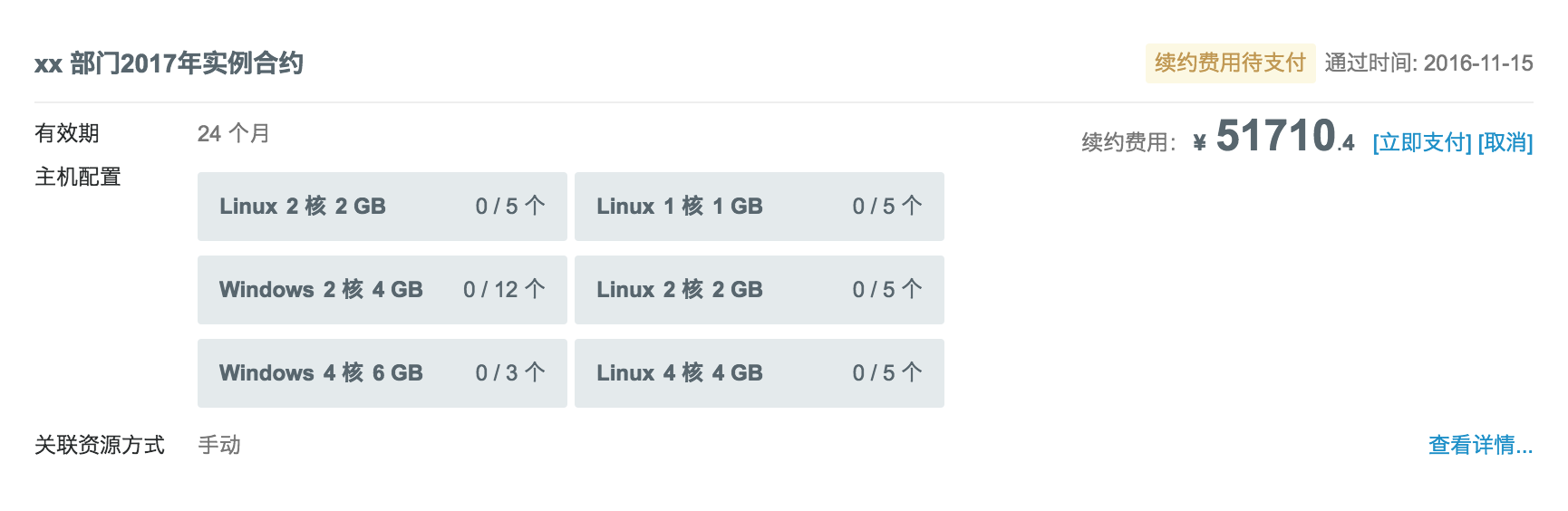
Task: Click the 手动 association value
Action: [219, 445]
